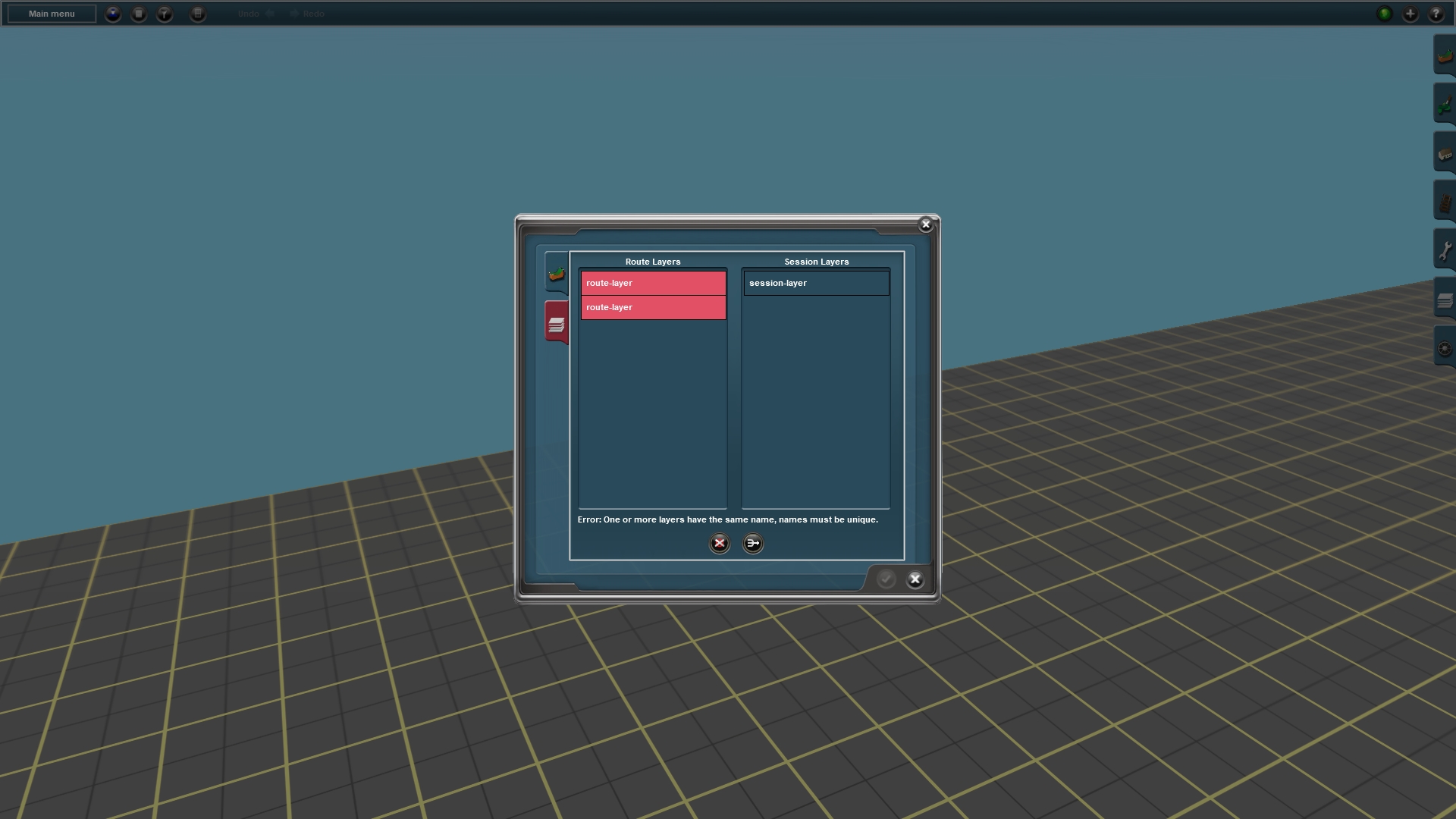Switch to the red layers tab in dialog
Viewport: 1456px width, 819px height.
(557, 324)
